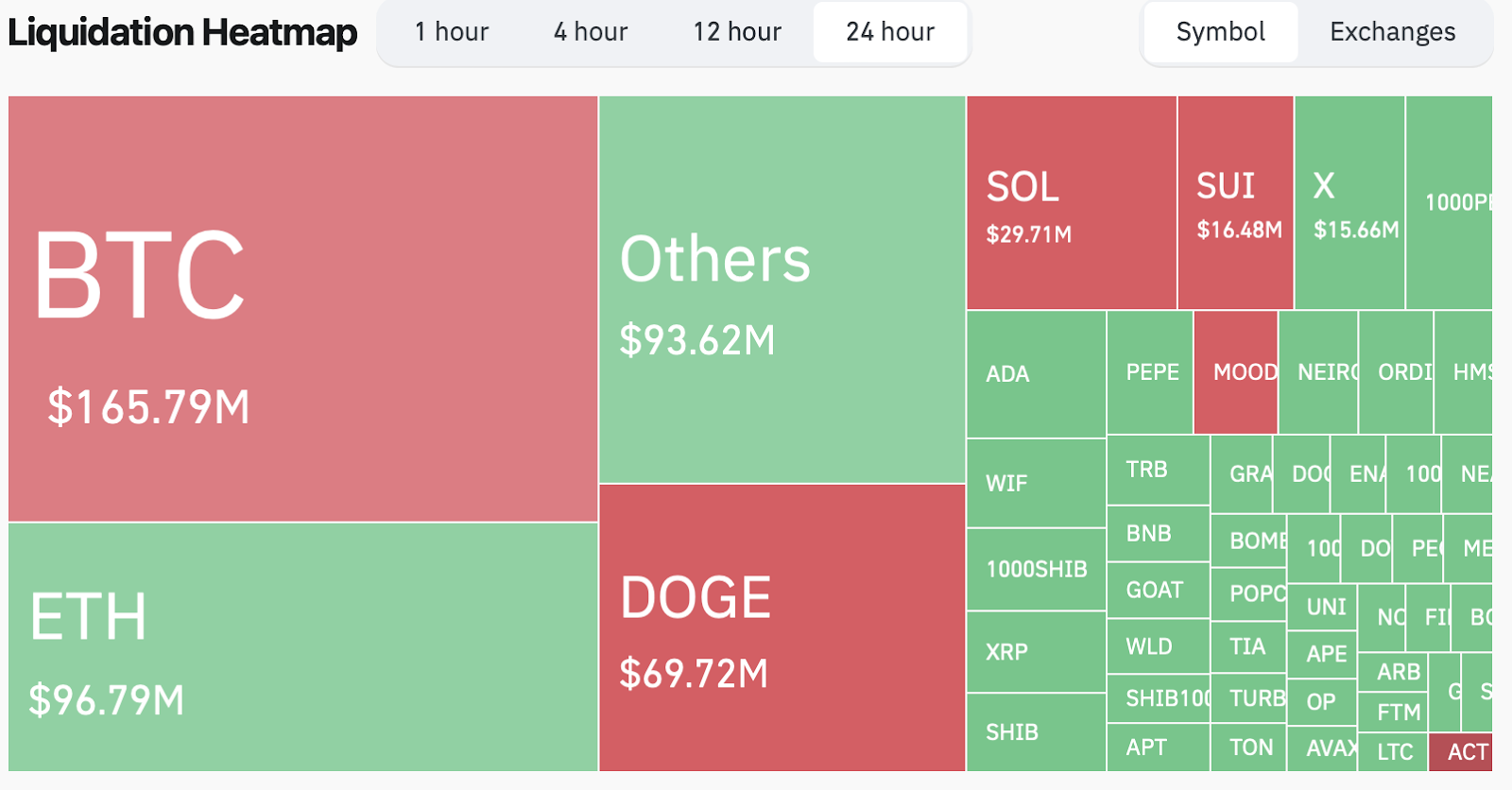Click the FTM tile
The width and height of the screenshot is (1512, 790).
(x=1393, y=712)
